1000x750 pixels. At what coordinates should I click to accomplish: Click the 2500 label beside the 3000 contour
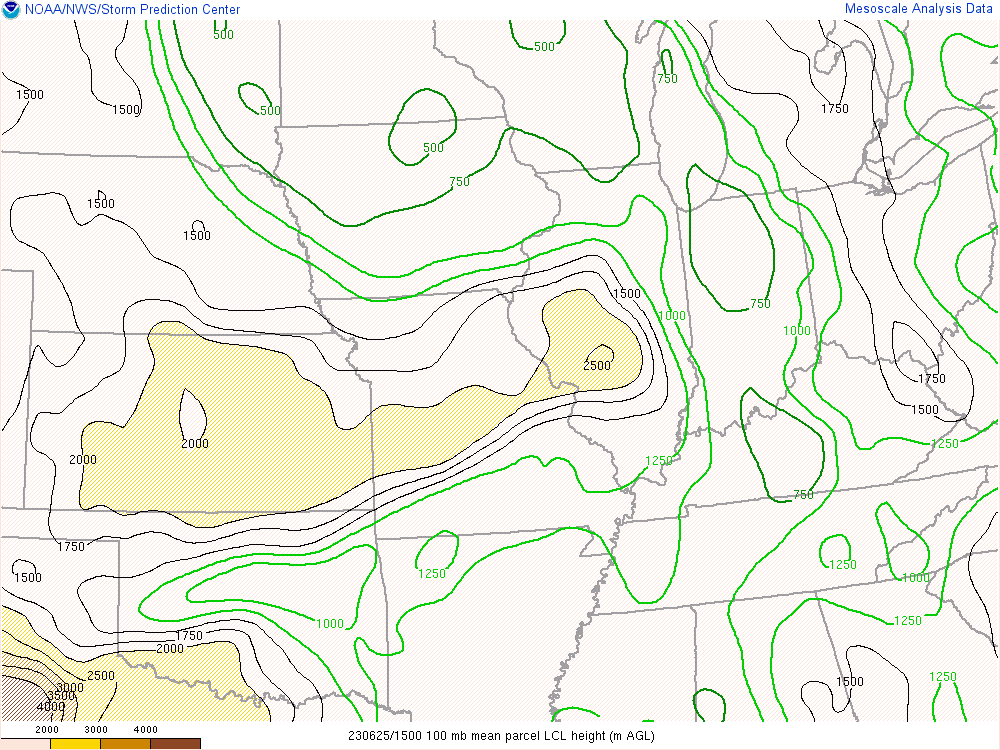(101, 676)
